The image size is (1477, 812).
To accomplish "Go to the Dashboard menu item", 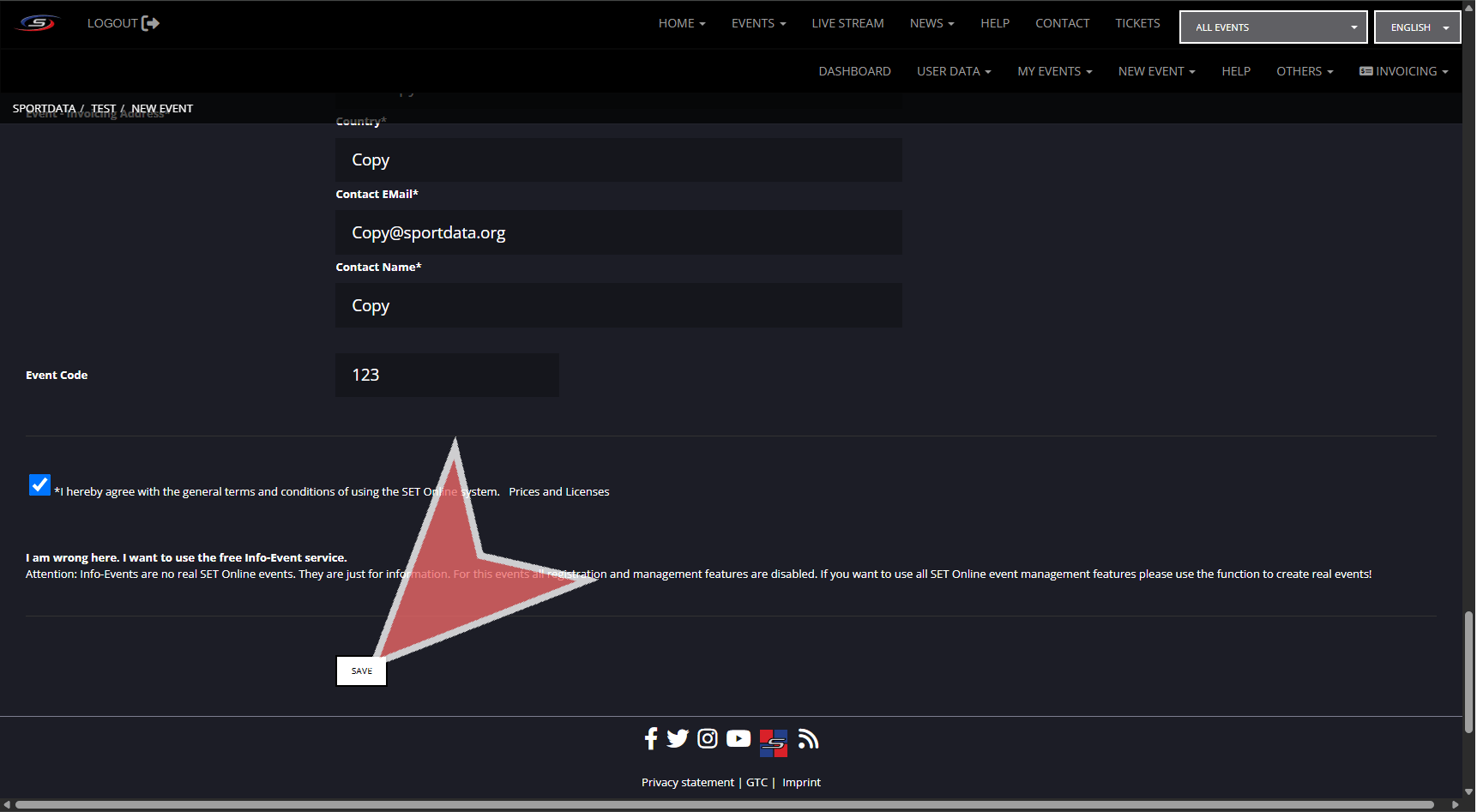I will (854, 71).
